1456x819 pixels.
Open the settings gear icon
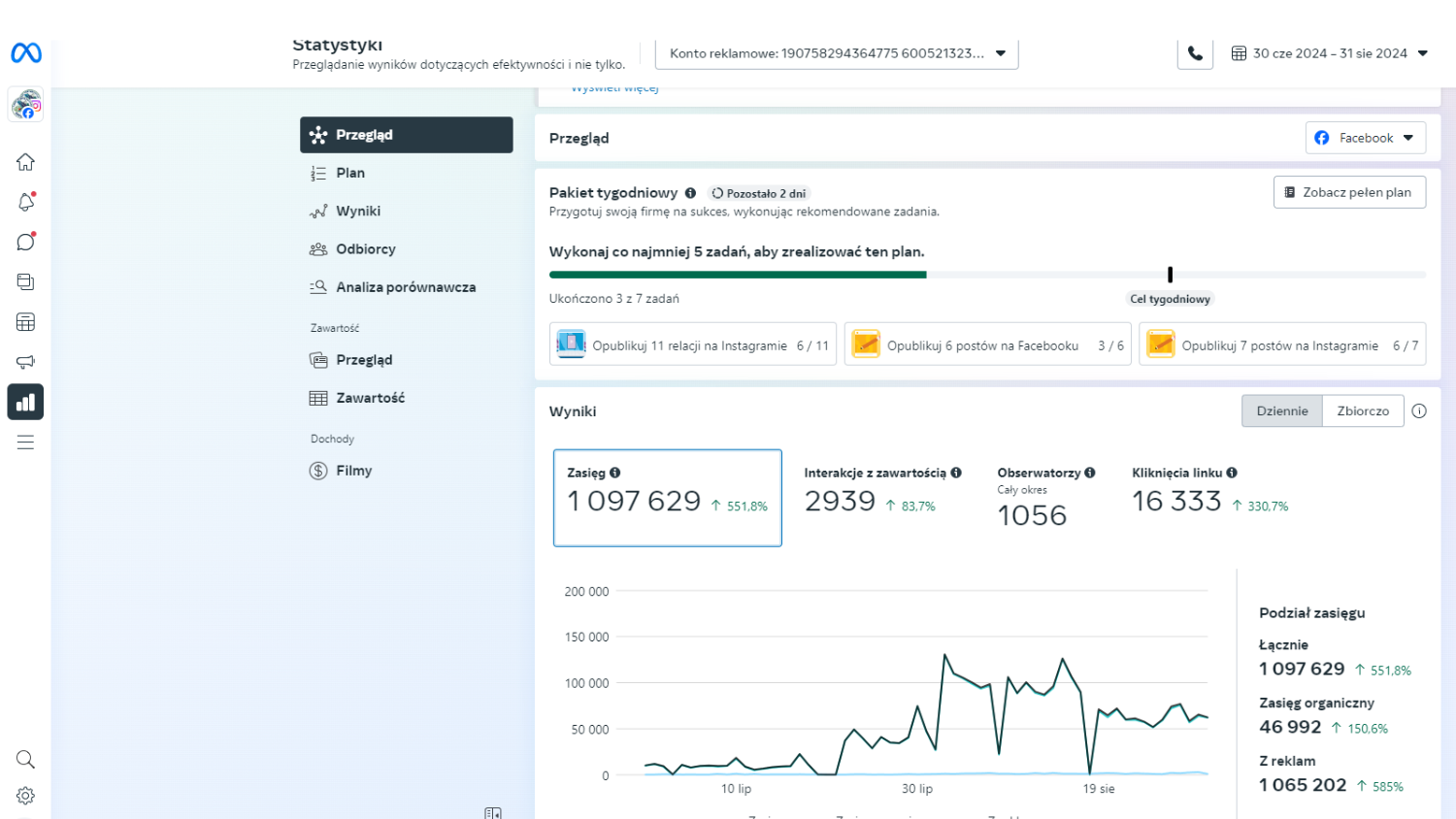point(25,796)
